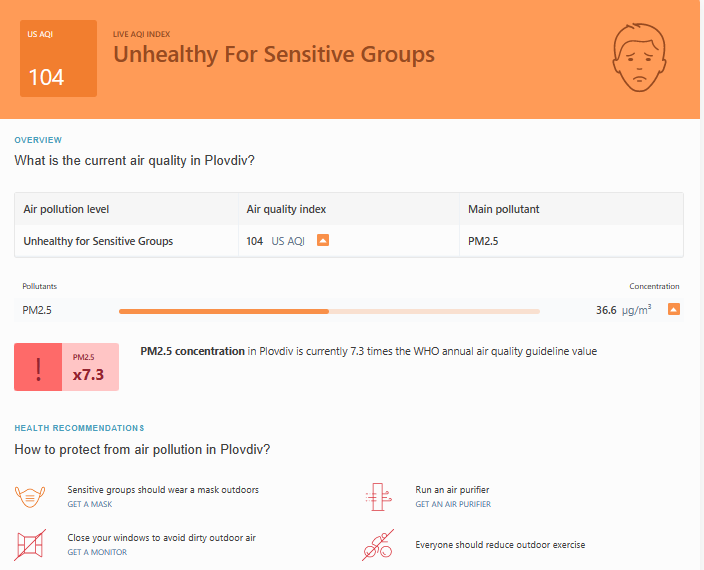Open the GET AN AIR PURIFIER link
Viewport: 704px width, 570px height.
453,505
